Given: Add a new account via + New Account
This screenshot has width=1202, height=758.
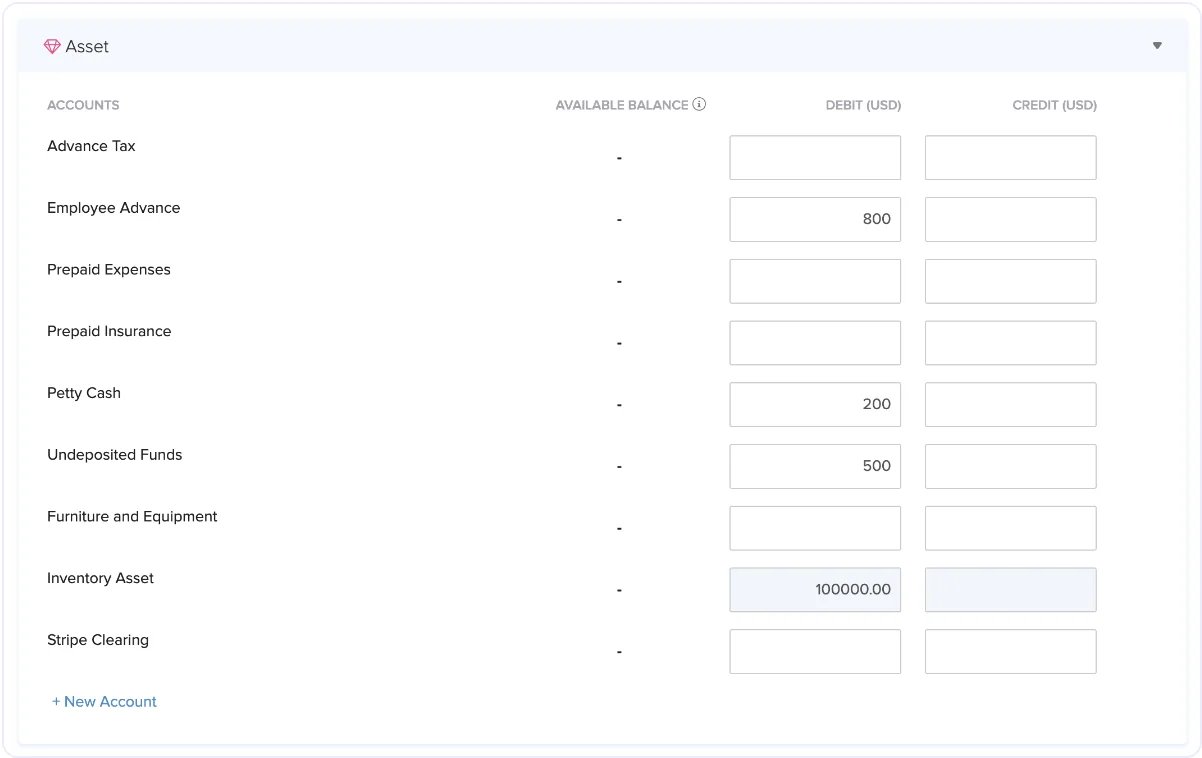Looking at the screenshot, I should tap(104, 702).
